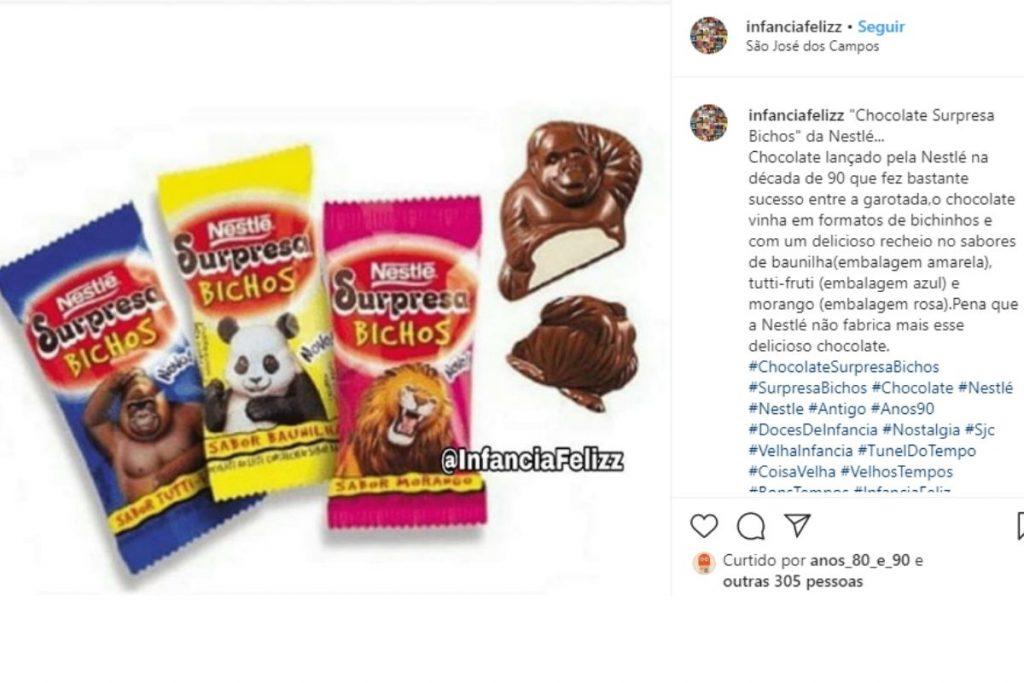Open comments with the speech bubble icon
The image size is (1024, 683).
tap(751, 526)
